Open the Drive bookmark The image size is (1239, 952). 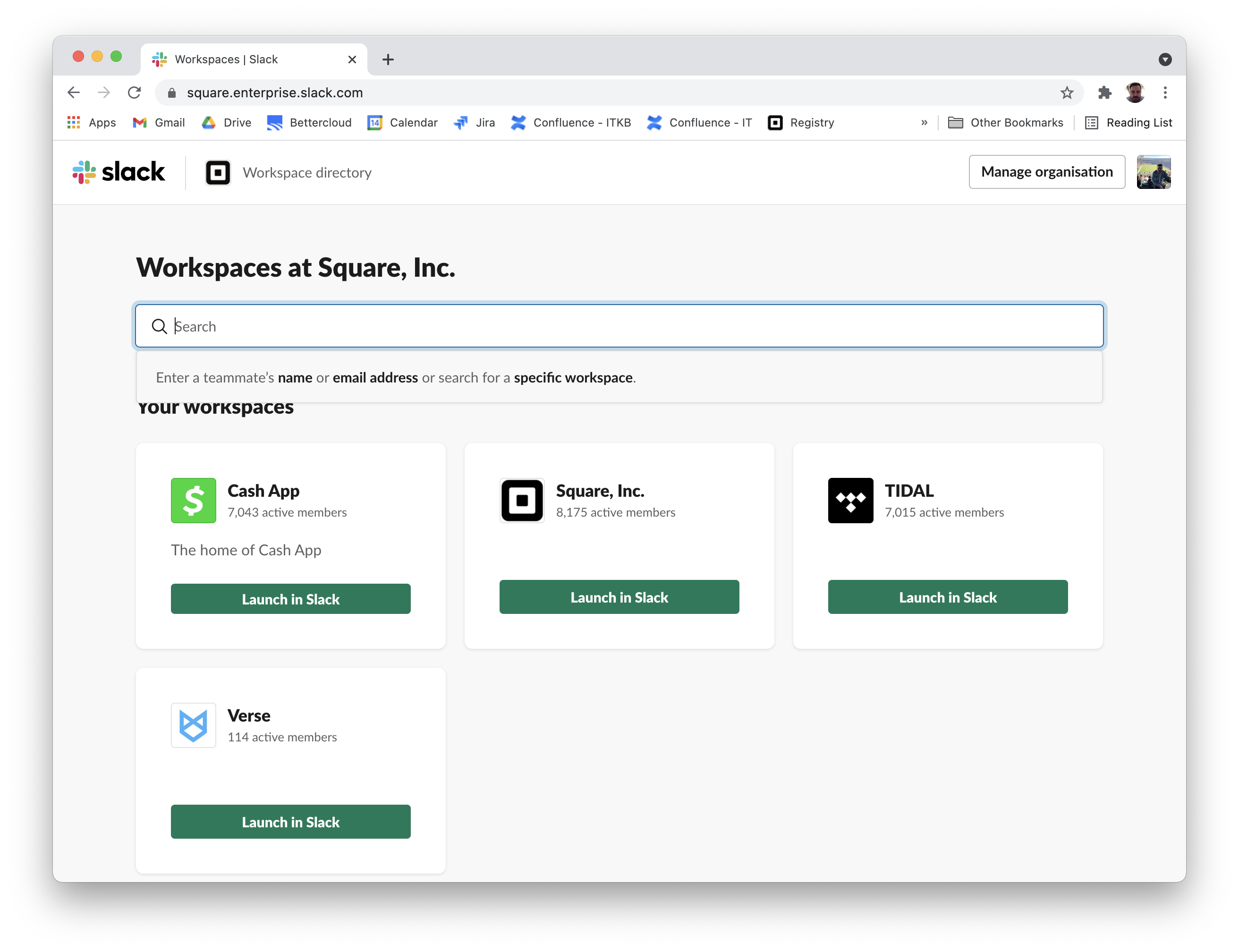coord(227,122)
